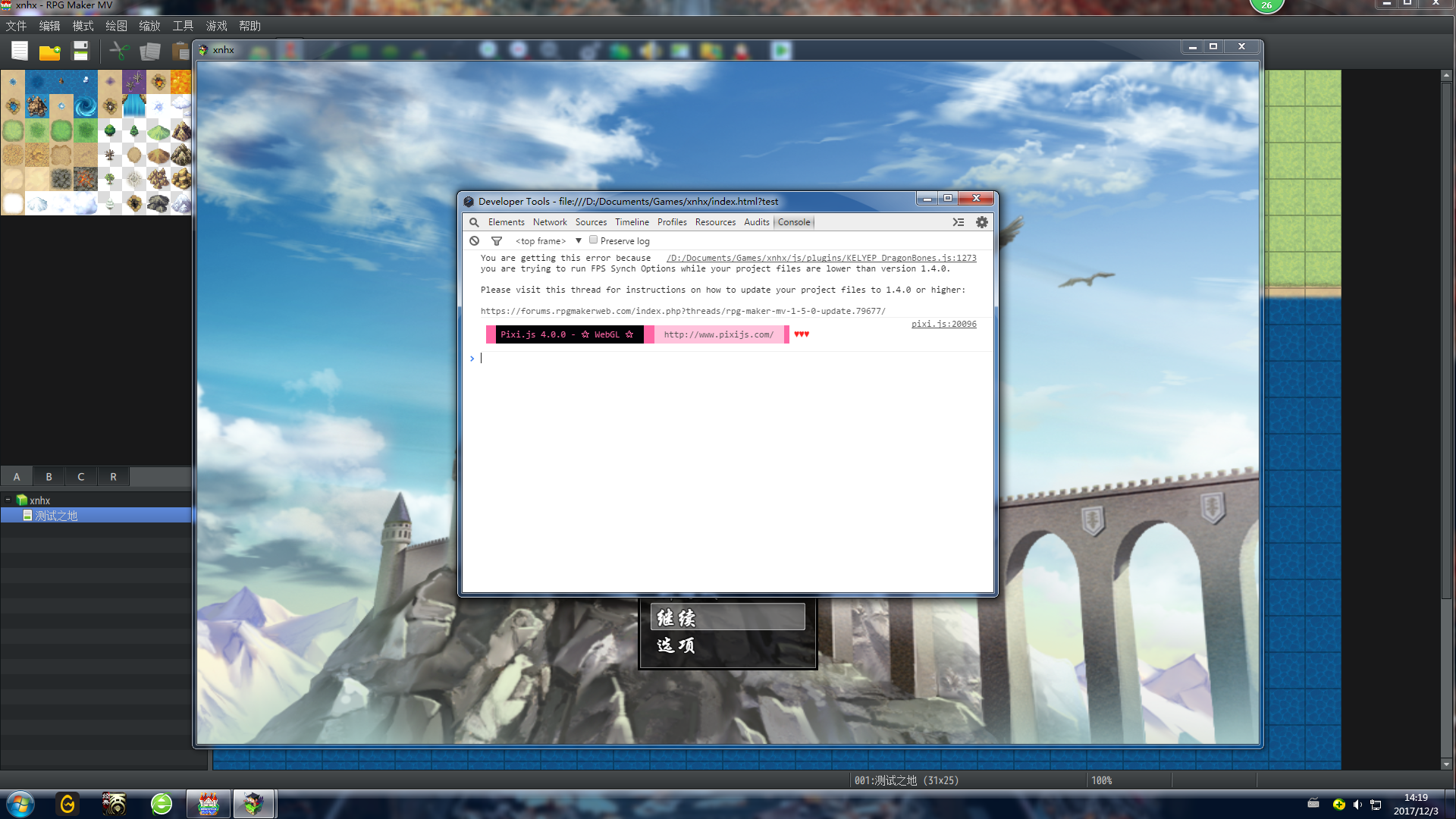The height and width of the screenshot is (819, 1456).
Task: Open the KELYEP_DragonBones.js:1273 source link
Action: point(821,258)
